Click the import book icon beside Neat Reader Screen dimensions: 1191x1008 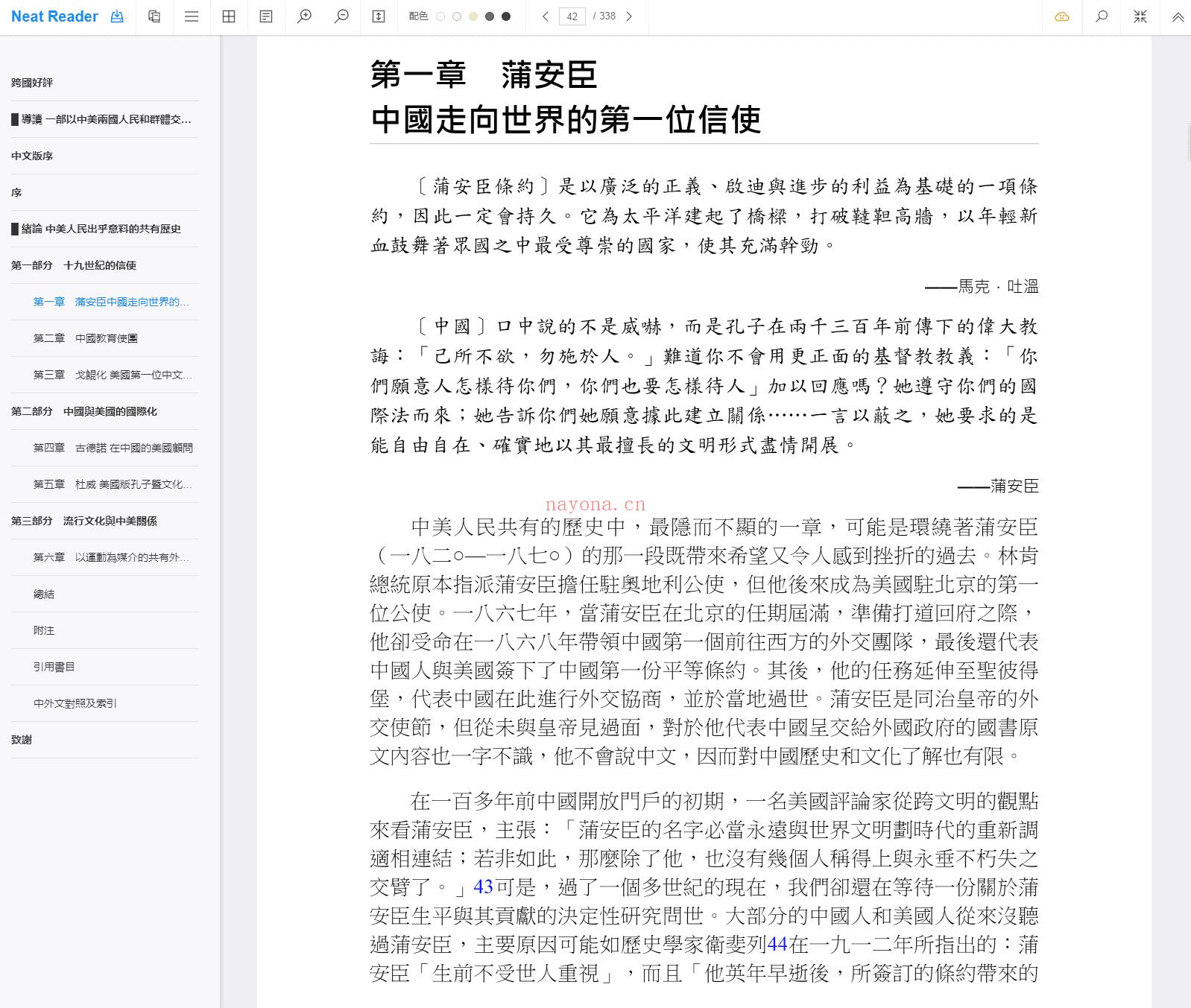pos(117,16)
